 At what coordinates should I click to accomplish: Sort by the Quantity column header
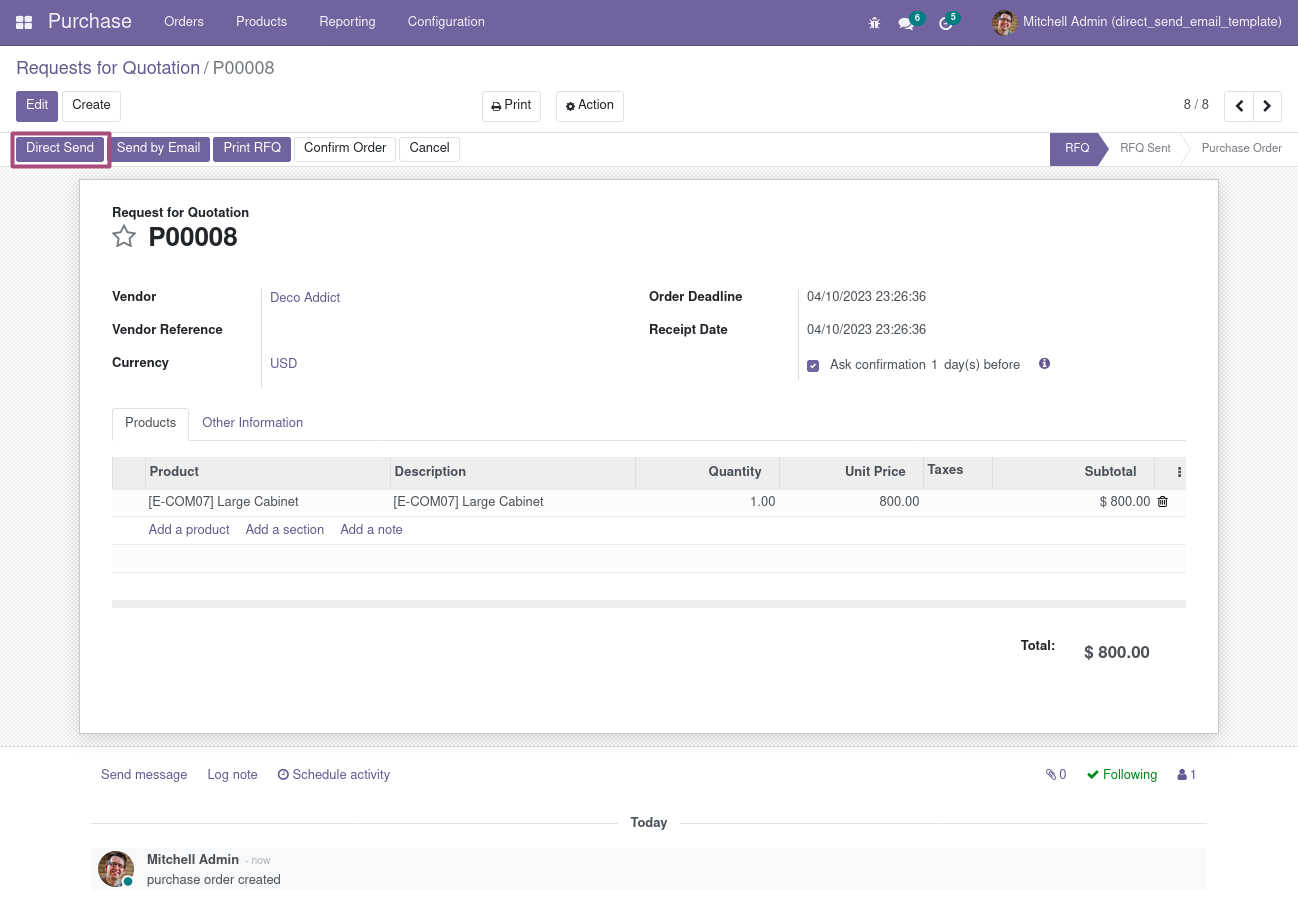(x=707, y=472)
